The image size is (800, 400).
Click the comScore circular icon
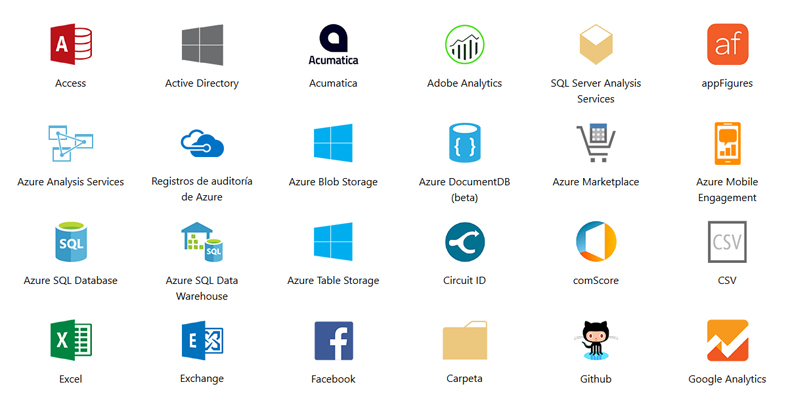pyautogui.click(x=596, y=241)
